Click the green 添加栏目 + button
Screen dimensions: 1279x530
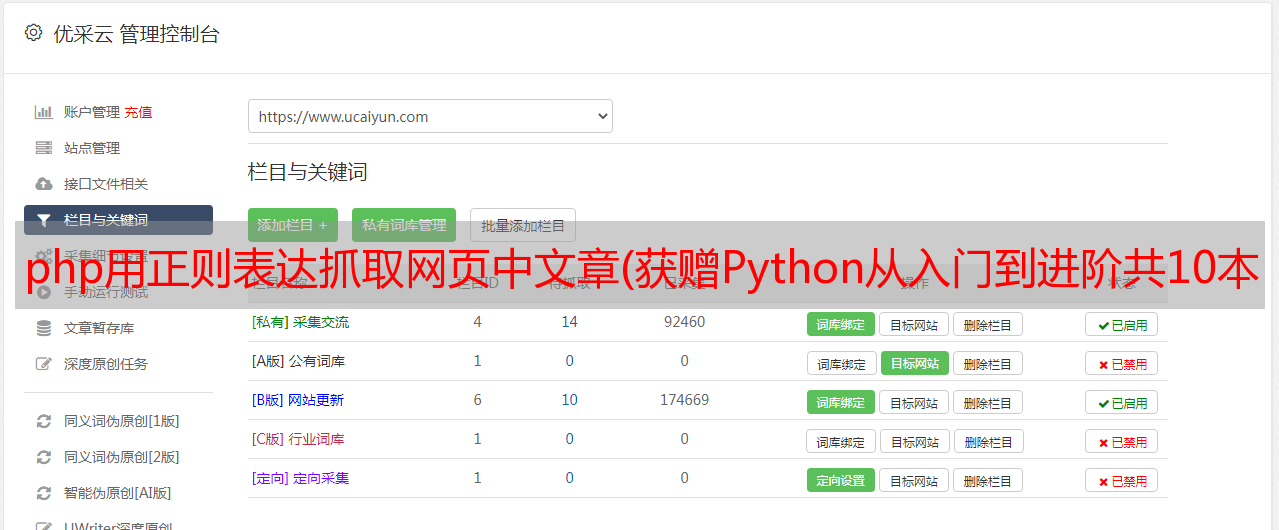[x=293, y=225]
